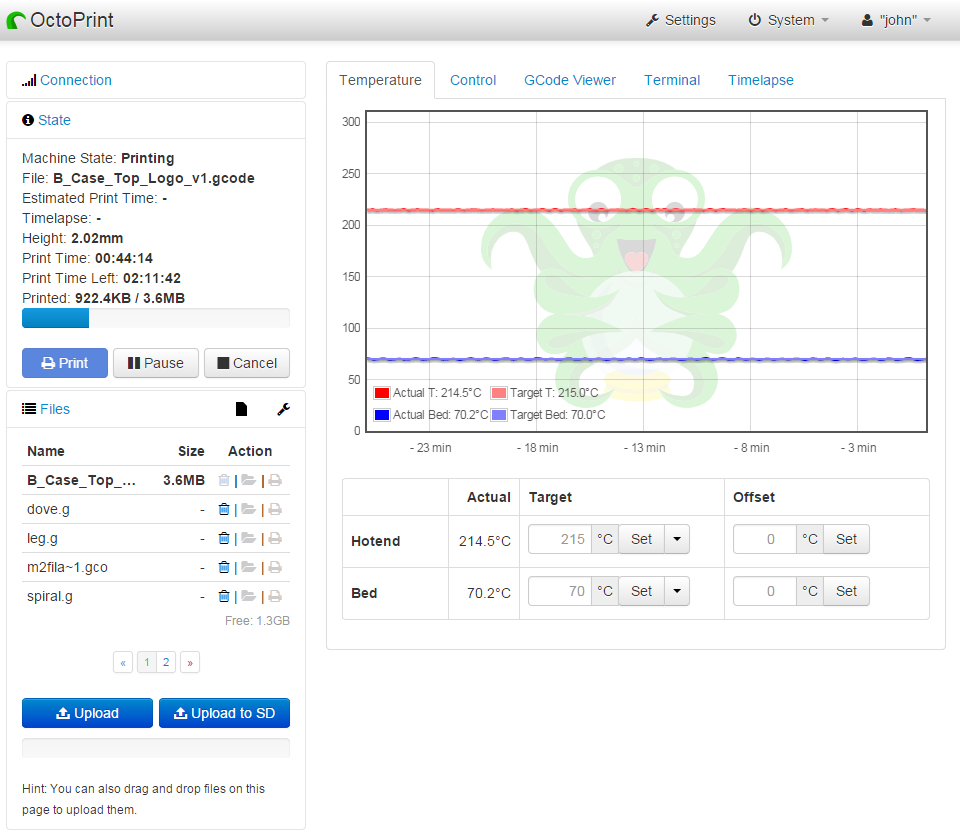
Task: Open the "john" user menu
Action: [896, 20]
